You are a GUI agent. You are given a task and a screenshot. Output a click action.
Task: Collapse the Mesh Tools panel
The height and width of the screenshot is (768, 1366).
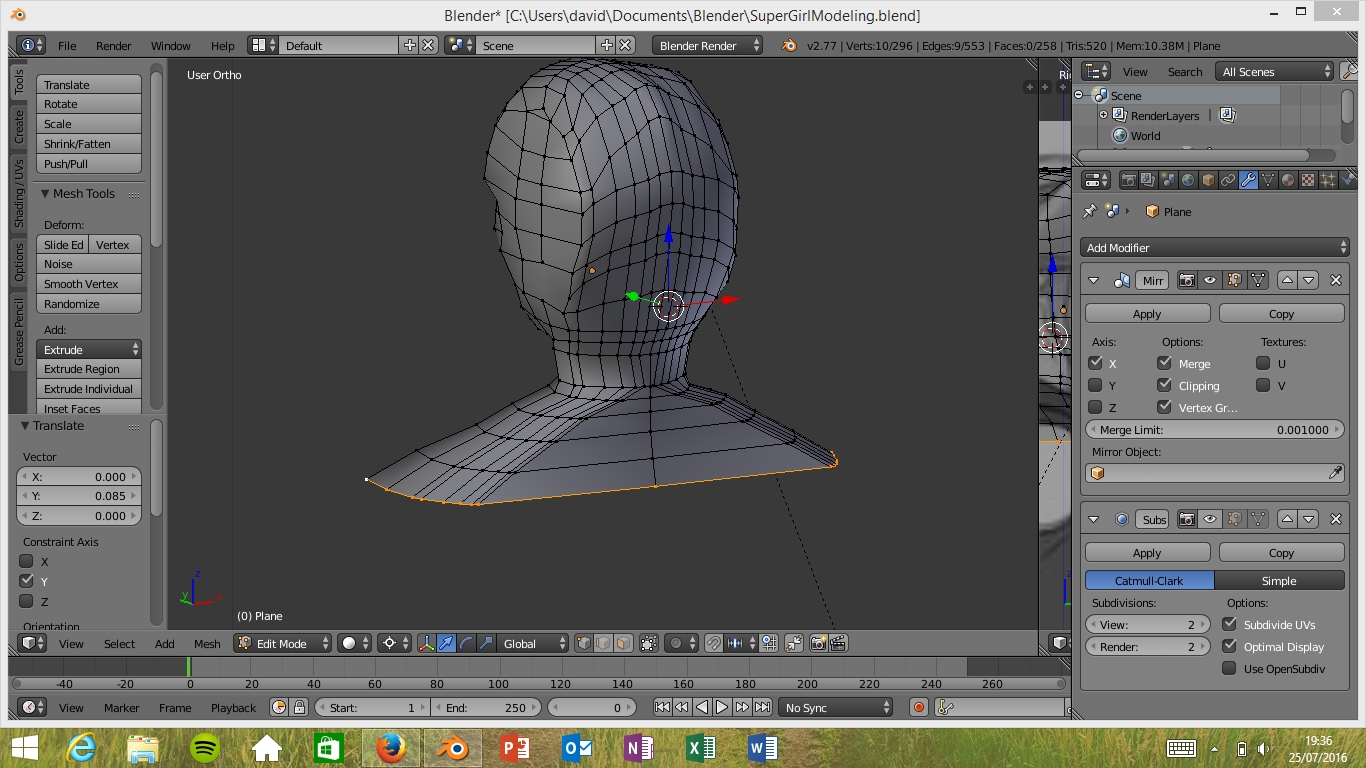46,194
